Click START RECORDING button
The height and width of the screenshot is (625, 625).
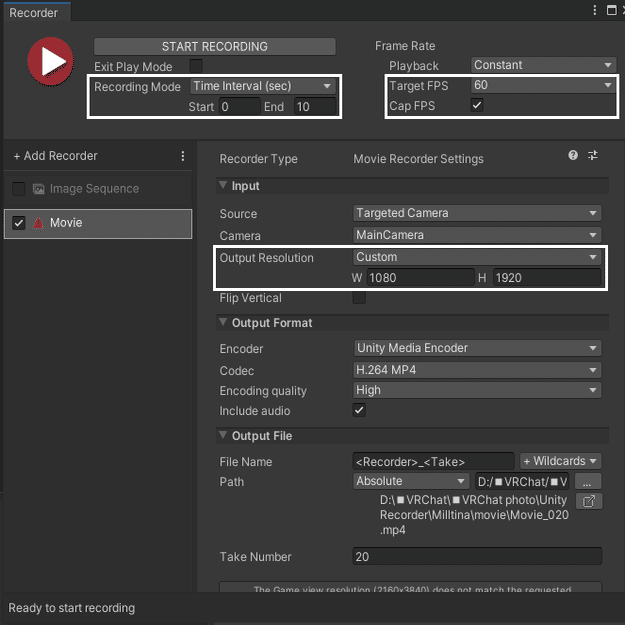click(214, 47)
